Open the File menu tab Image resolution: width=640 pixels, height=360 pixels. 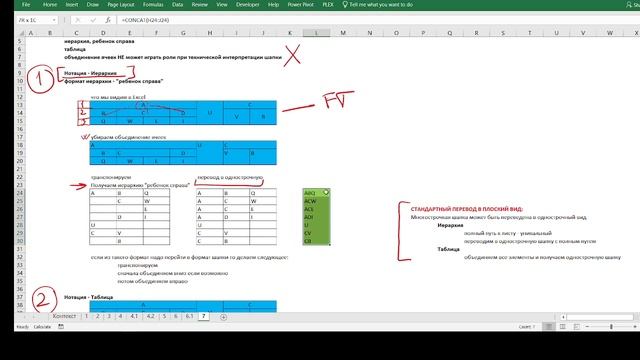[26, 4]
